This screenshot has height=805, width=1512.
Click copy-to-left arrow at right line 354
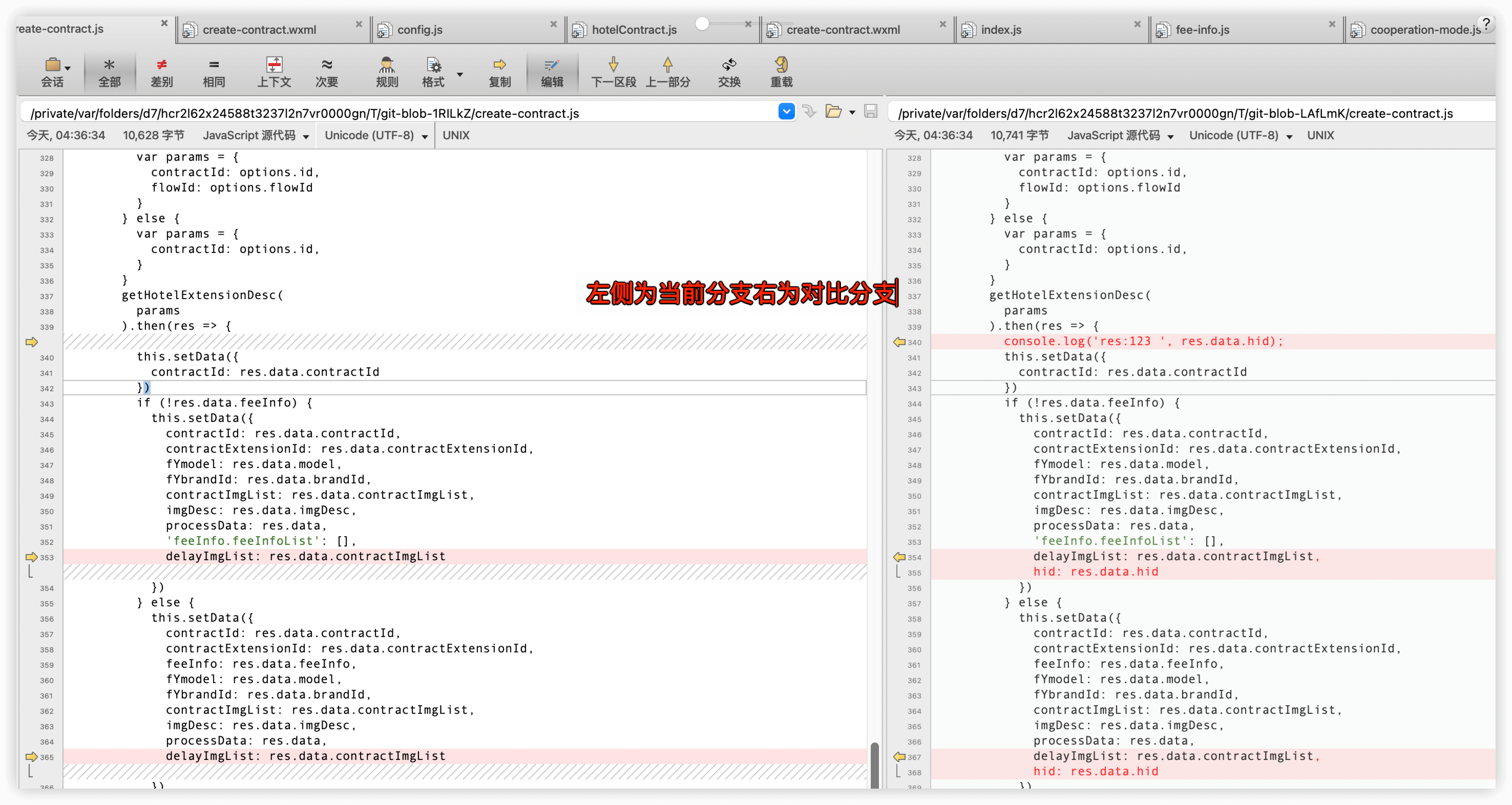(899, 557)
